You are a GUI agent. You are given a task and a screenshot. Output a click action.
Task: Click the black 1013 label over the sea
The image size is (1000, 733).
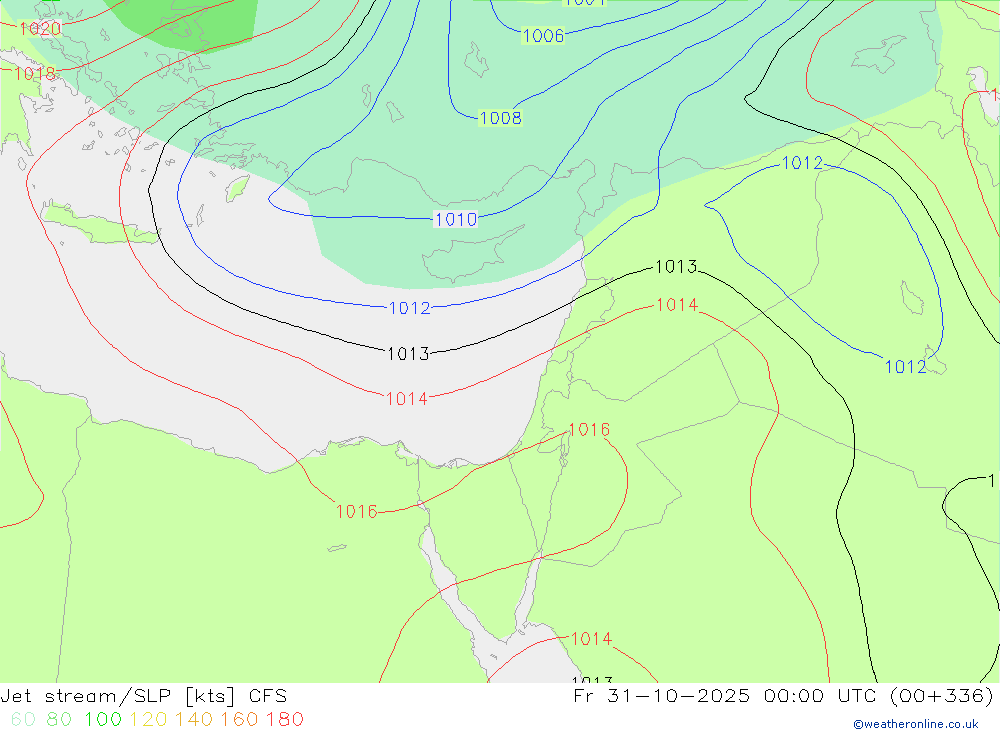409,353
